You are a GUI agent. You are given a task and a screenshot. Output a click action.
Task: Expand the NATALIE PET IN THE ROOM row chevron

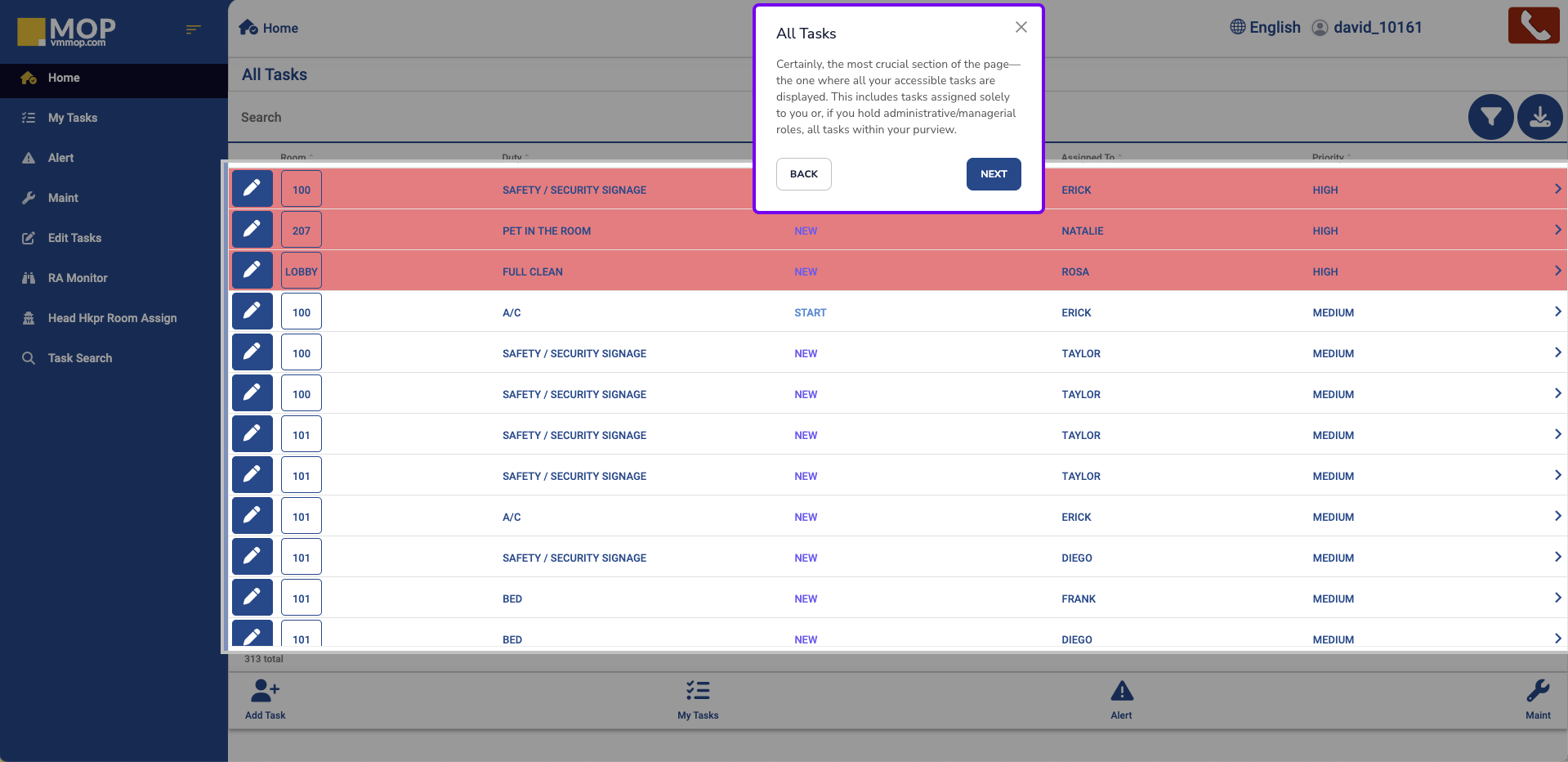point(1557,230)
